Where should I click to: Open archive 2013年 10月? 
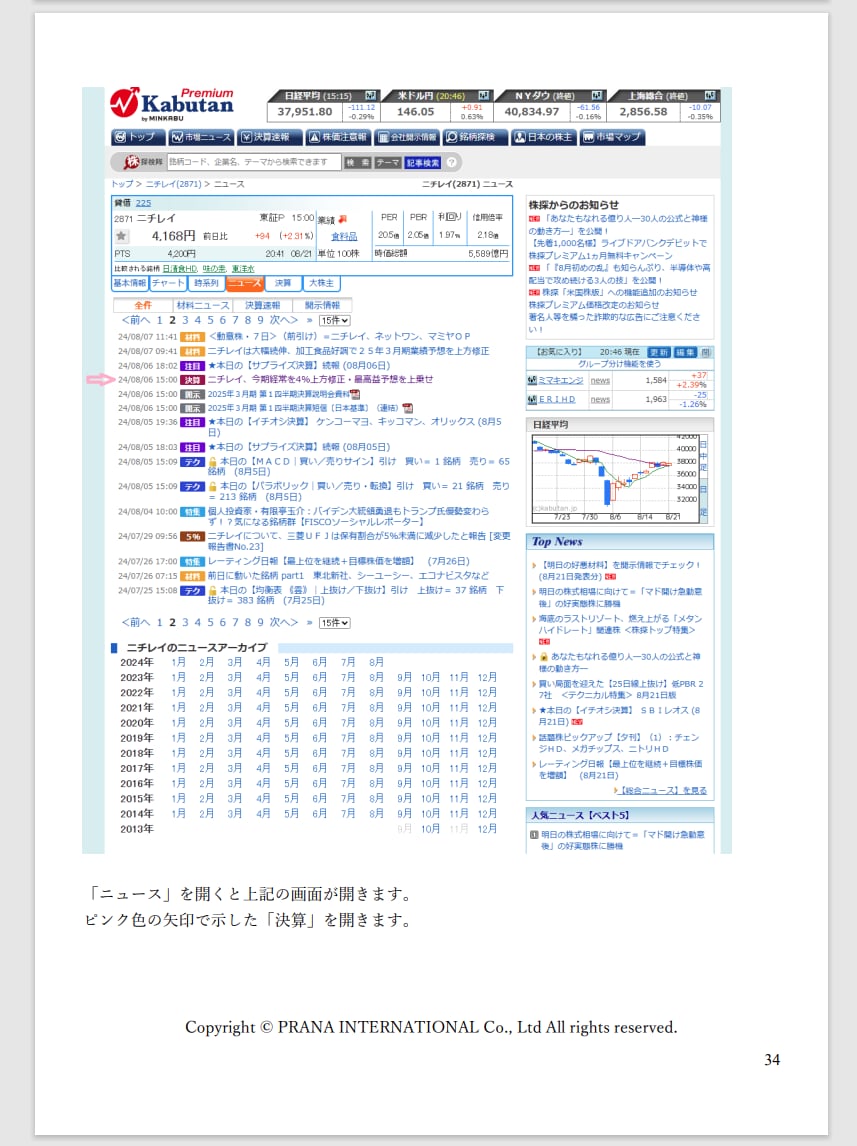430,829
